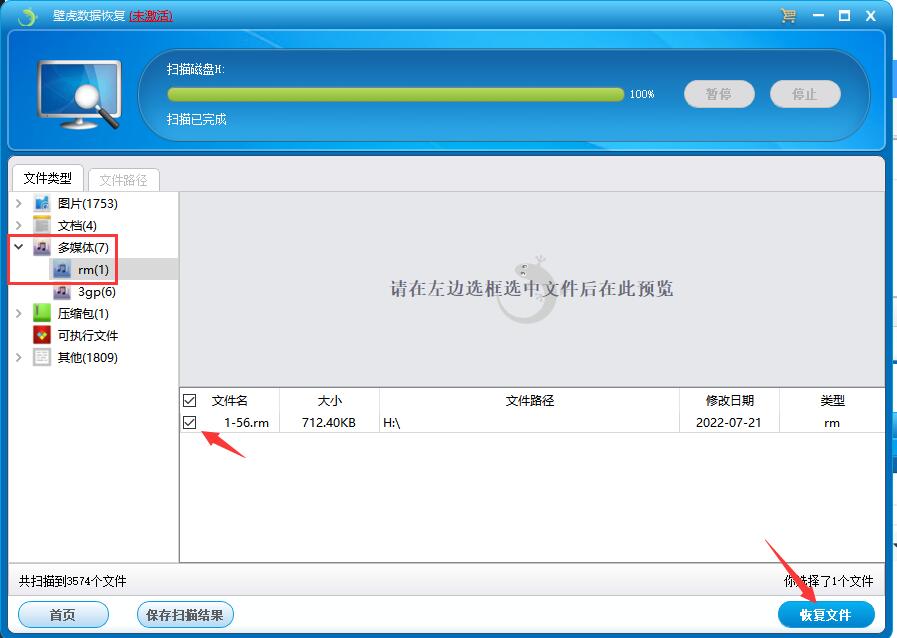Click the 文档(4) documents category icon
The height and width of the screenshot is (638, 897).
click(x=42, y=226)
